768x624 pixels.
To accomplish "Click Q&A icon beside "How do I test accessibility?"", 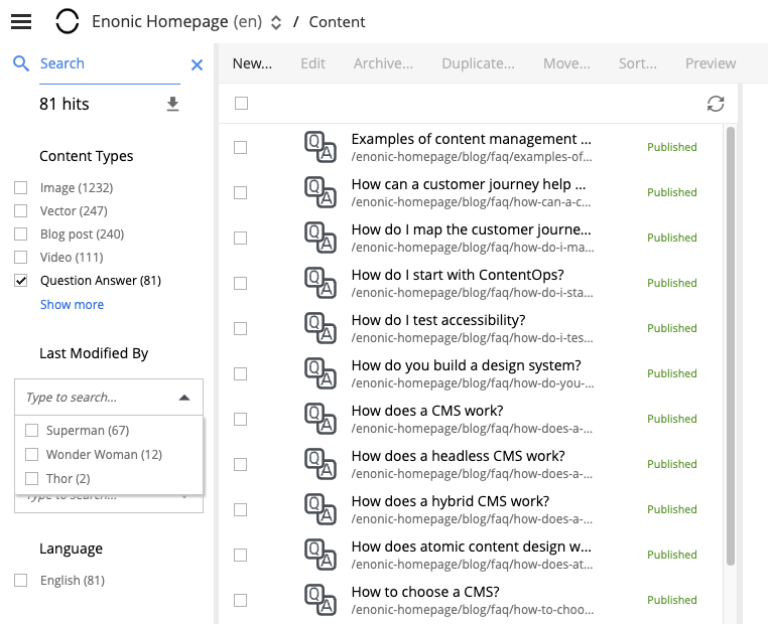I will (x=319, y=328).
